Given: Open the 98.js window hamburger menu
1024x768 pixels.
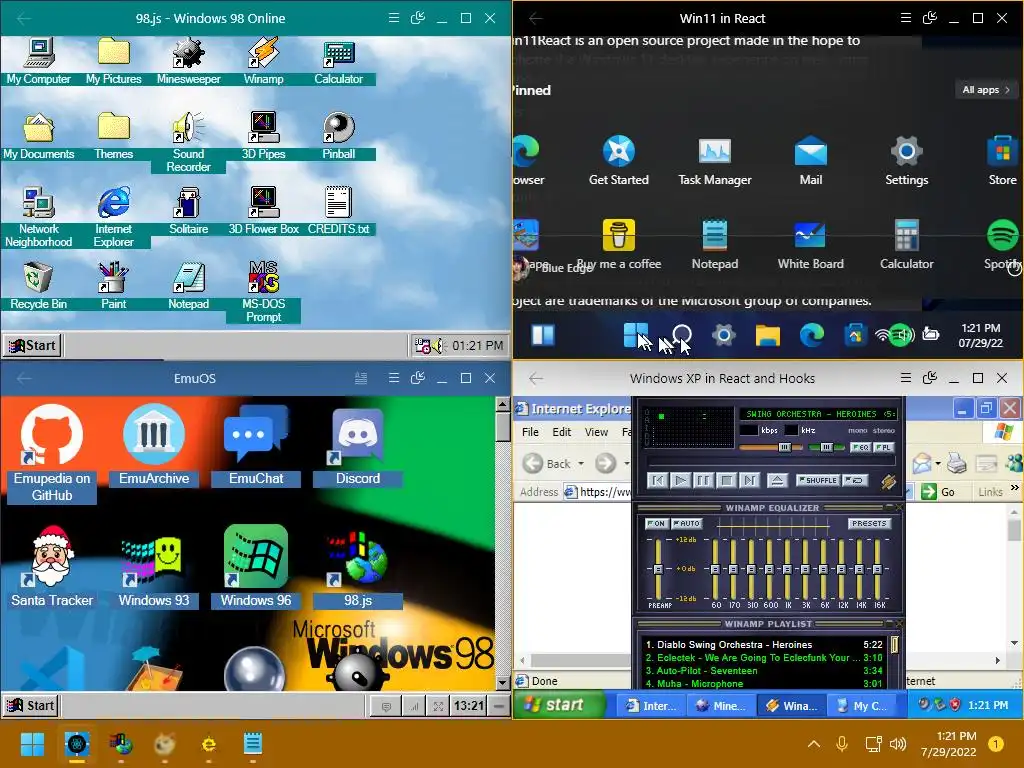Looking at the screenshot, I should click(394, 18).
